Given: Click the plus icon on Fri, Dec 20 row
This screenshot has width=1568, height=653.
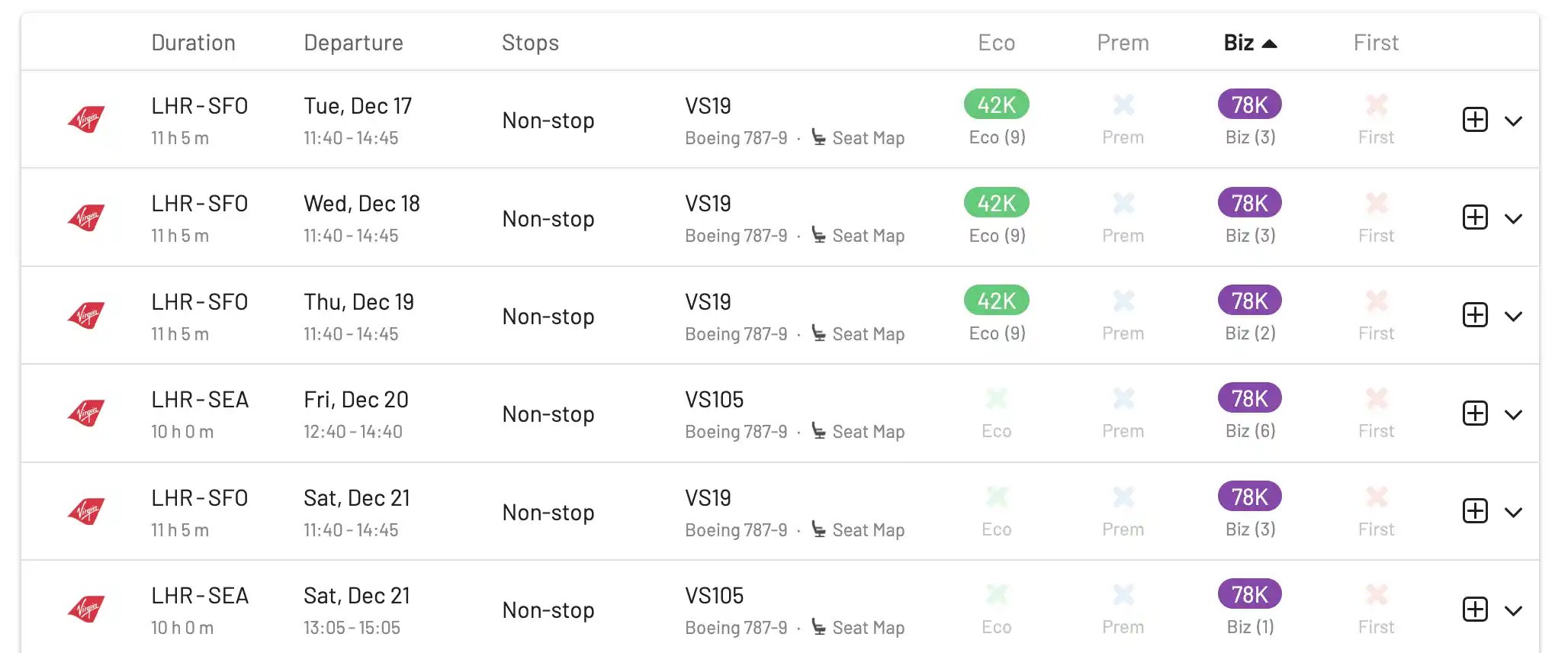Looking at the screenshot, I should coord(1475,413).
